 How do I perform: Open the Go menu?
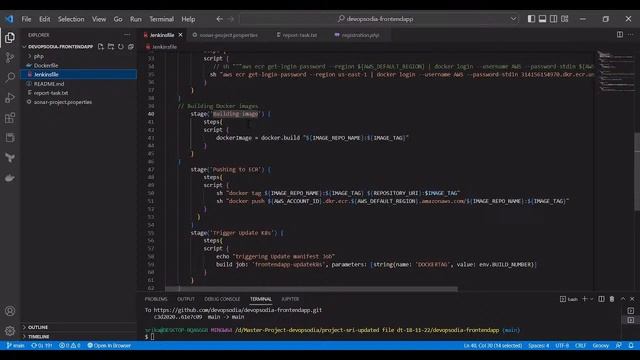(x=118, y=19)
